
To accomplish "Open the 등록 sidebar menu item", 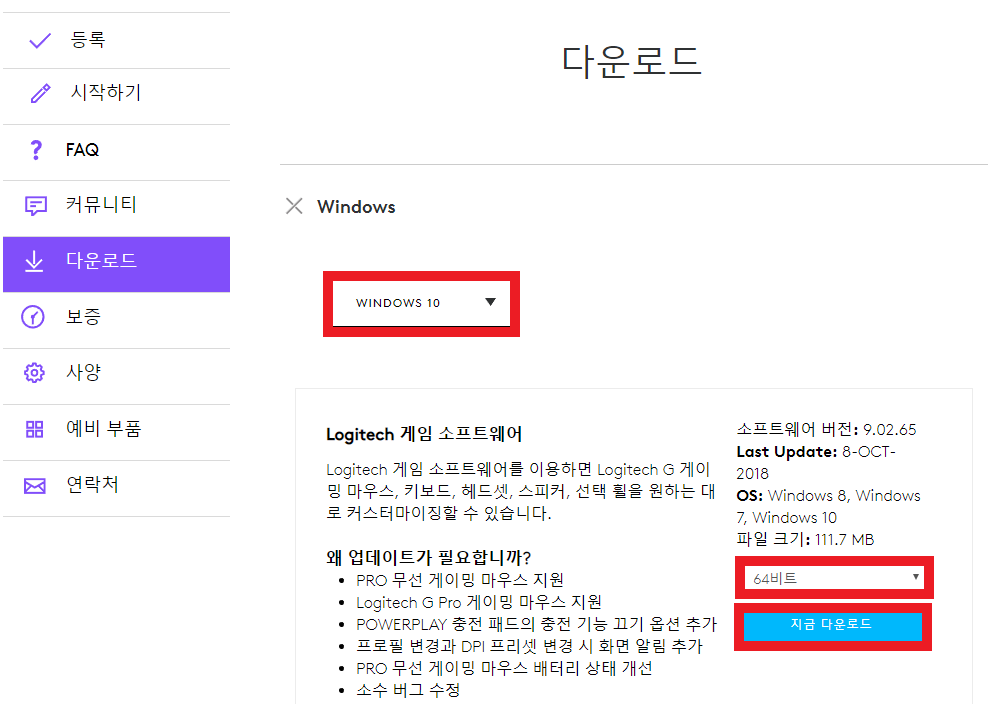I will click(x=116, y=40).
